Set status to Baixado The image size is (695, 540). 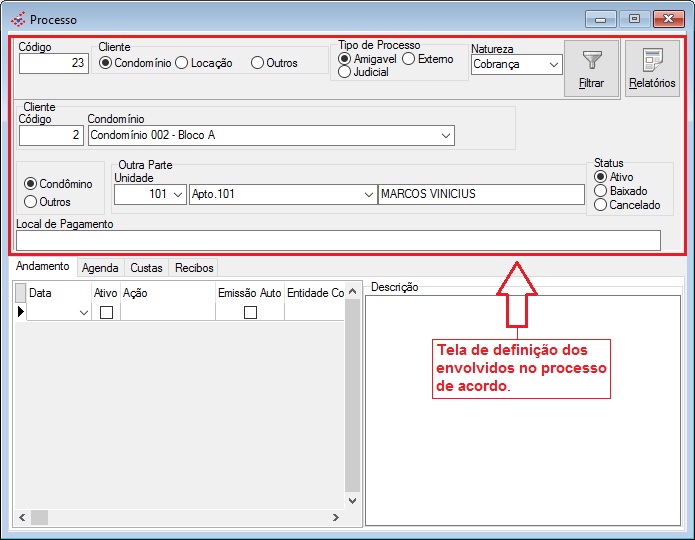pyautogui.click(x=600, y=191)
